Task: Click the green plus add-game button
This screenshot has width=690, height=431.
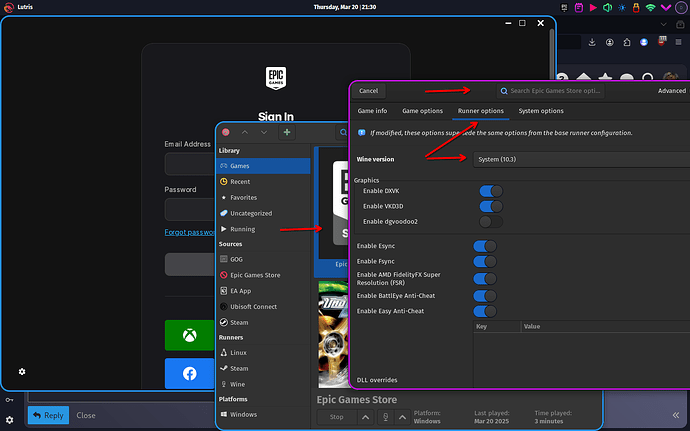Action: tap(287, 132)
